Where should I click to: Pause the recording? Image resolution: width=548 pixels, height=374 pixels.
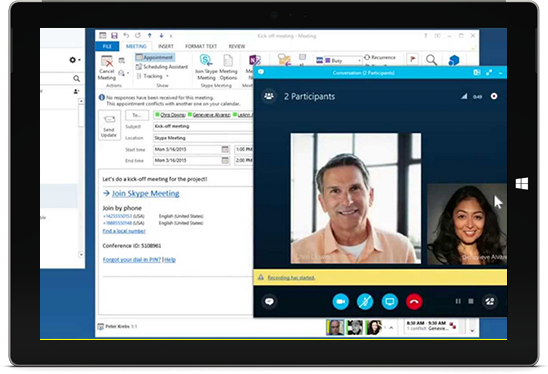tap(458, 301)
